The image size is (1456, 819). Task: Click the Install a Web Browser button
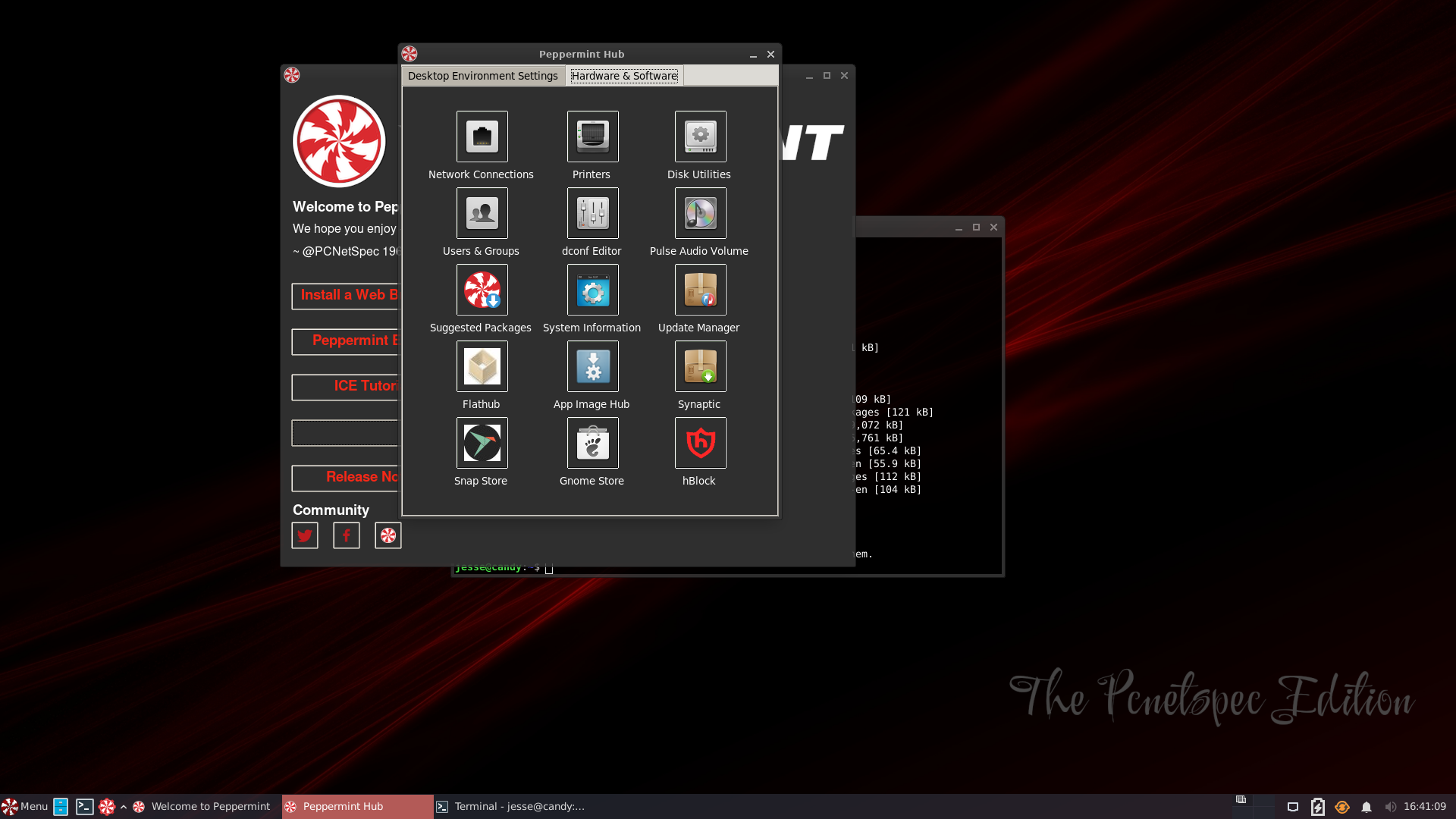click(x=345, y=296)
